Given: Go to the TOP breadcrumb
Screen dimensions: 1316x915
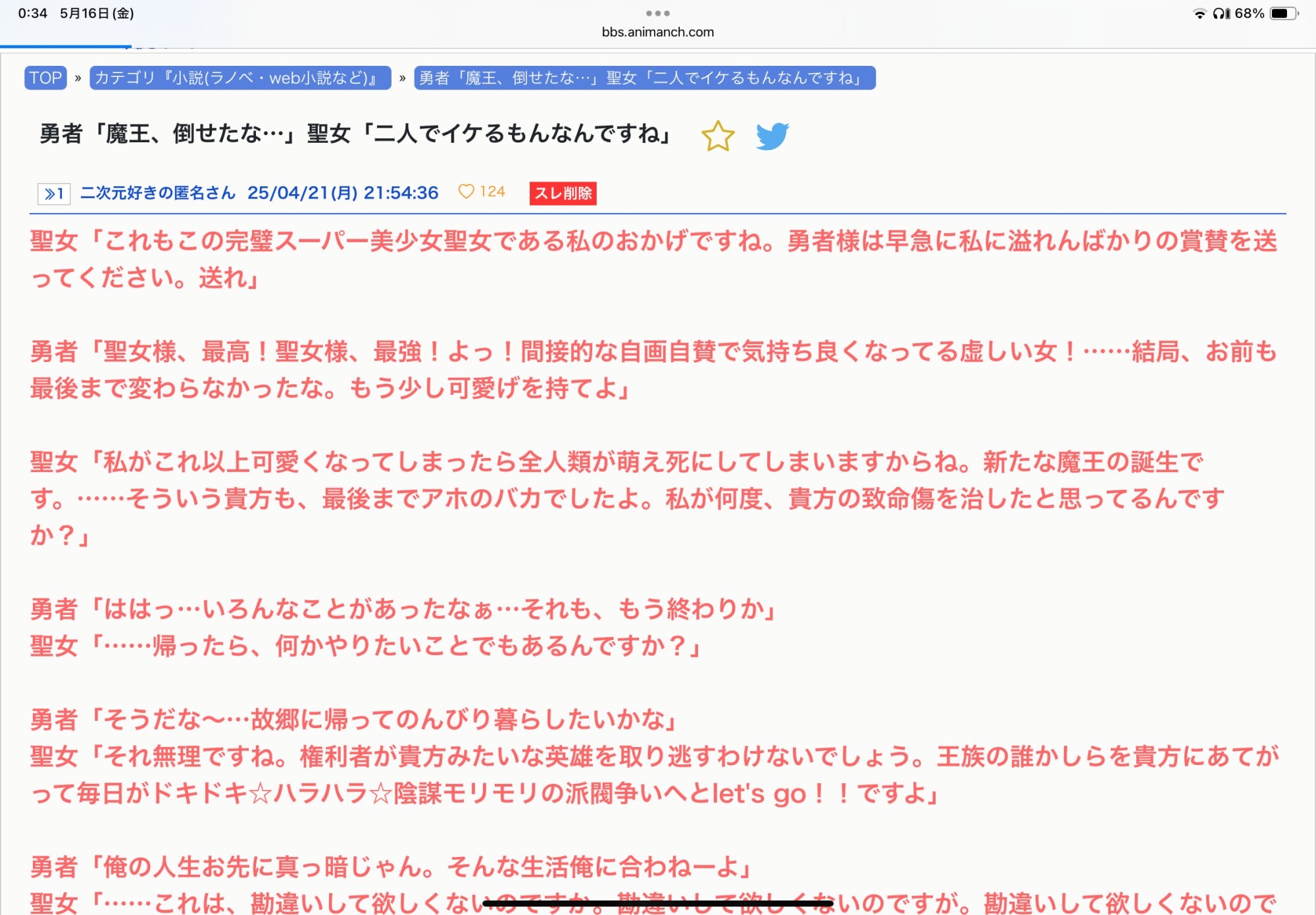Looking at the screenshot, I should click(x=45, y=78).
